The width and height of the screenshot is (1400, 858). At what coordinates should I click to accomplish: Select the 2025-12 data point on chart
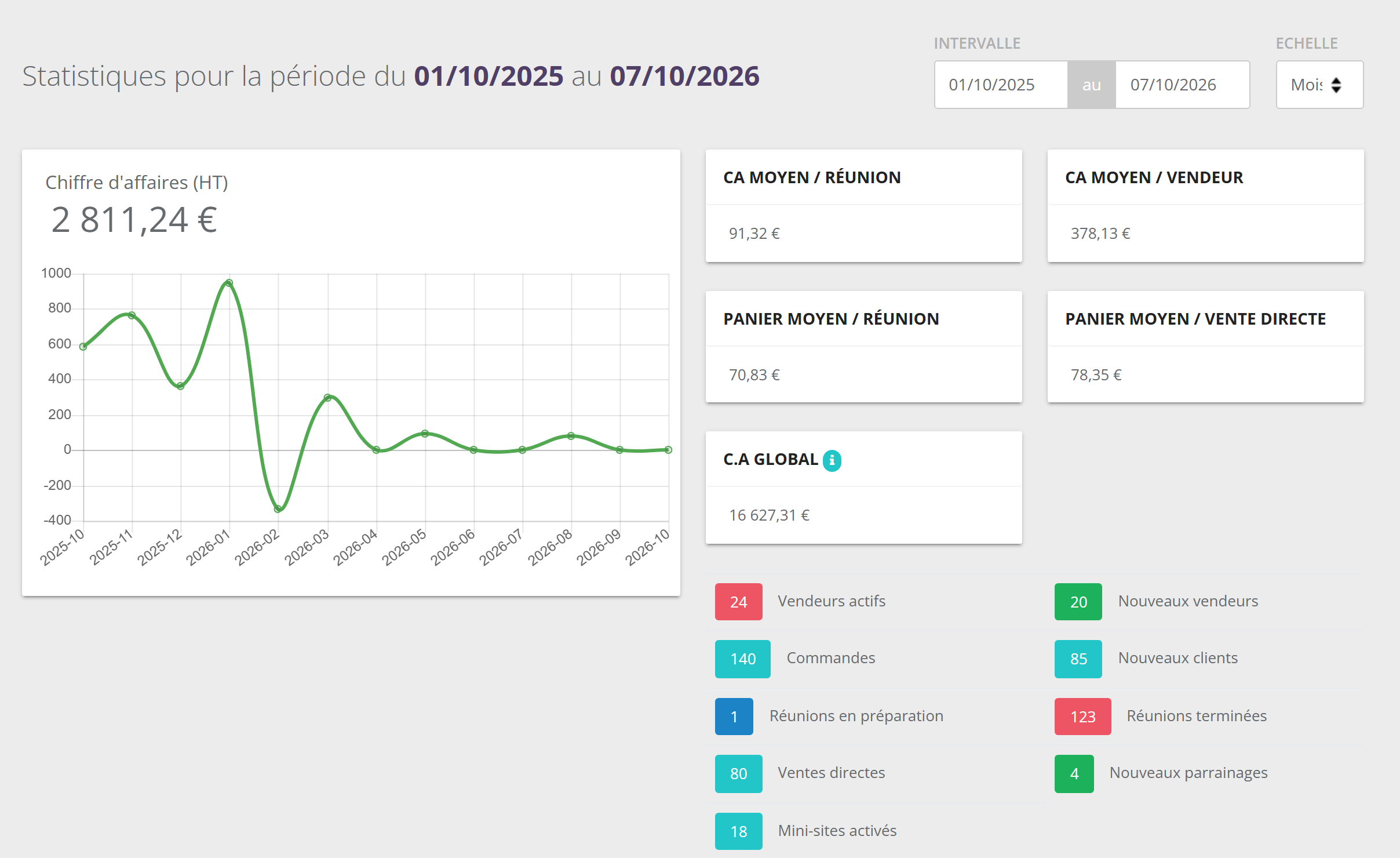(x=180, y=386)
